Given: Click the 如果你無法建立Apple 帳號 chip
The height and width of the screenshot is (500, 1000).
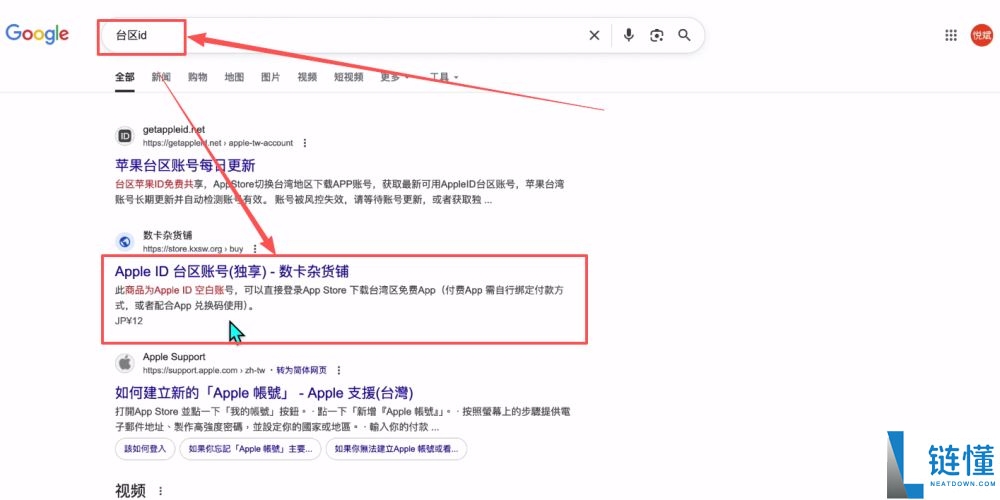Looking at the screenshot, I should (396, 449).
